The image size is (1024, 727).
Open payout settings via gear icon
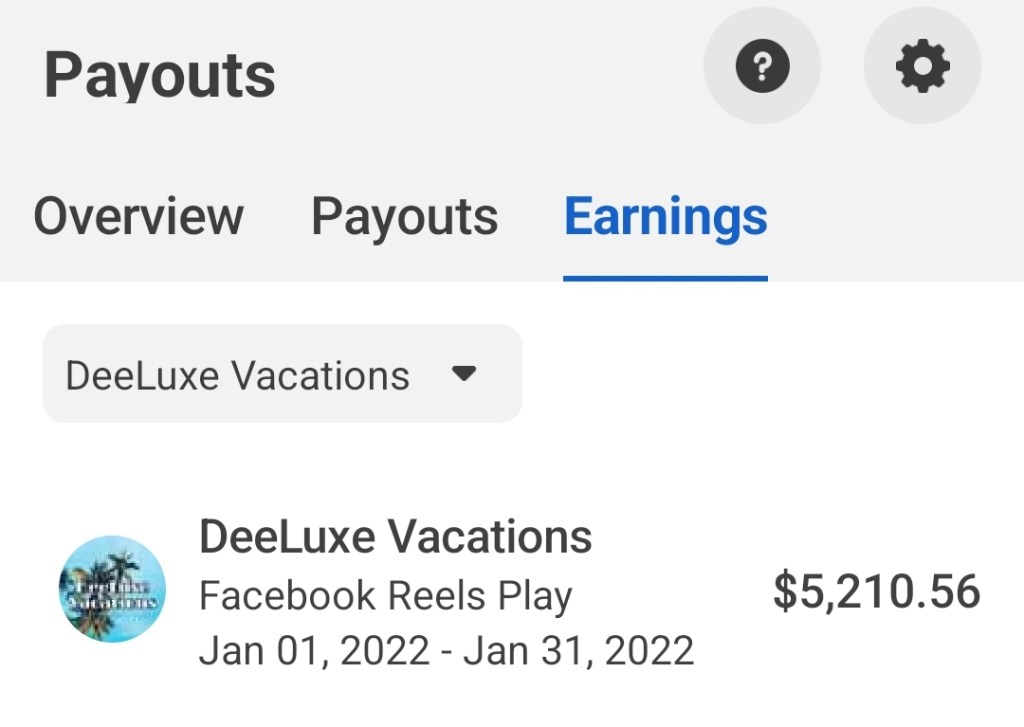pos(922,67)
